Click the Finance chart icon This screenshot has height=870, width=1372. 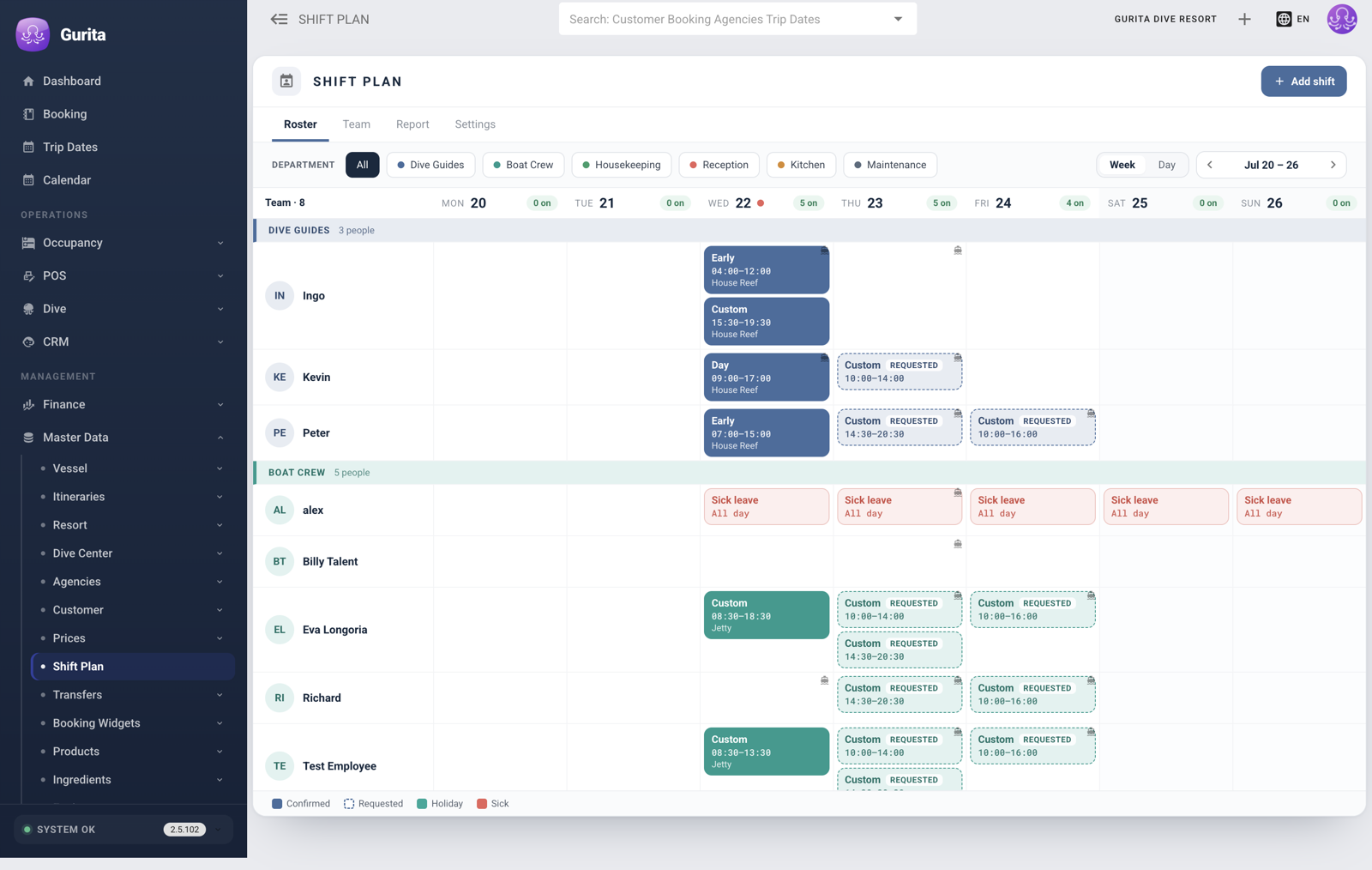tap(28, 405)
